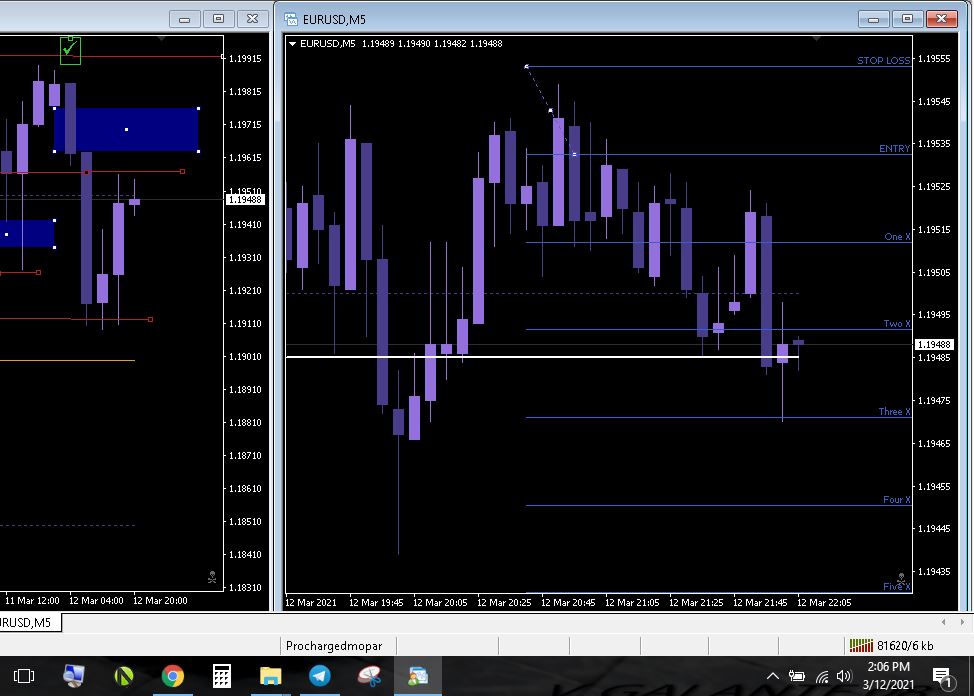The width and height of the screenshot is (974, 696).
Task: Open File Explorer from the taskbar
Action: pyautogui.click(x=270, y=676)
